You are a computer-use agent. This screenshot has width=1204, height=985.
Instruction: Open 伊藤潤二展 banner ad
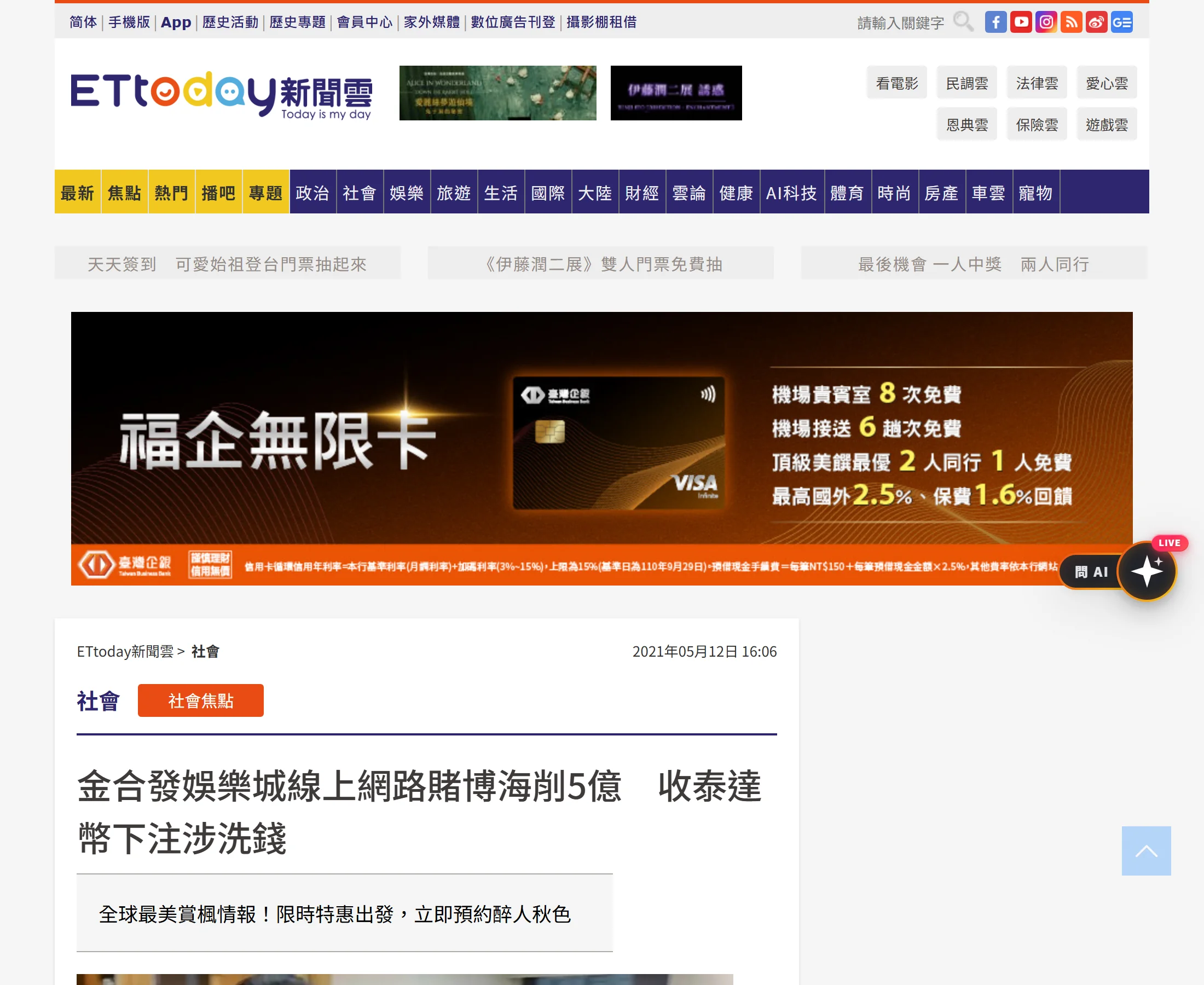click(x=676, y=93)
